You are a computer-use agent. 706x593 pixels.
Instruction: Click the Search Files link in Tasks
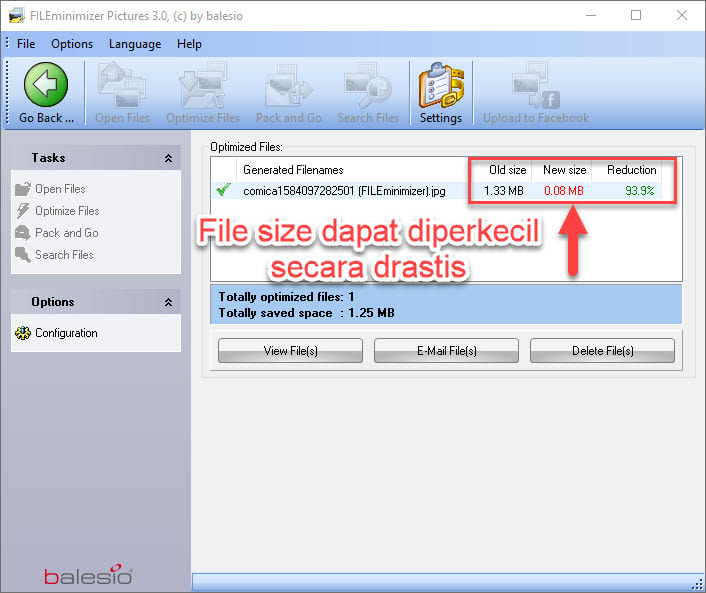[64, 255]
